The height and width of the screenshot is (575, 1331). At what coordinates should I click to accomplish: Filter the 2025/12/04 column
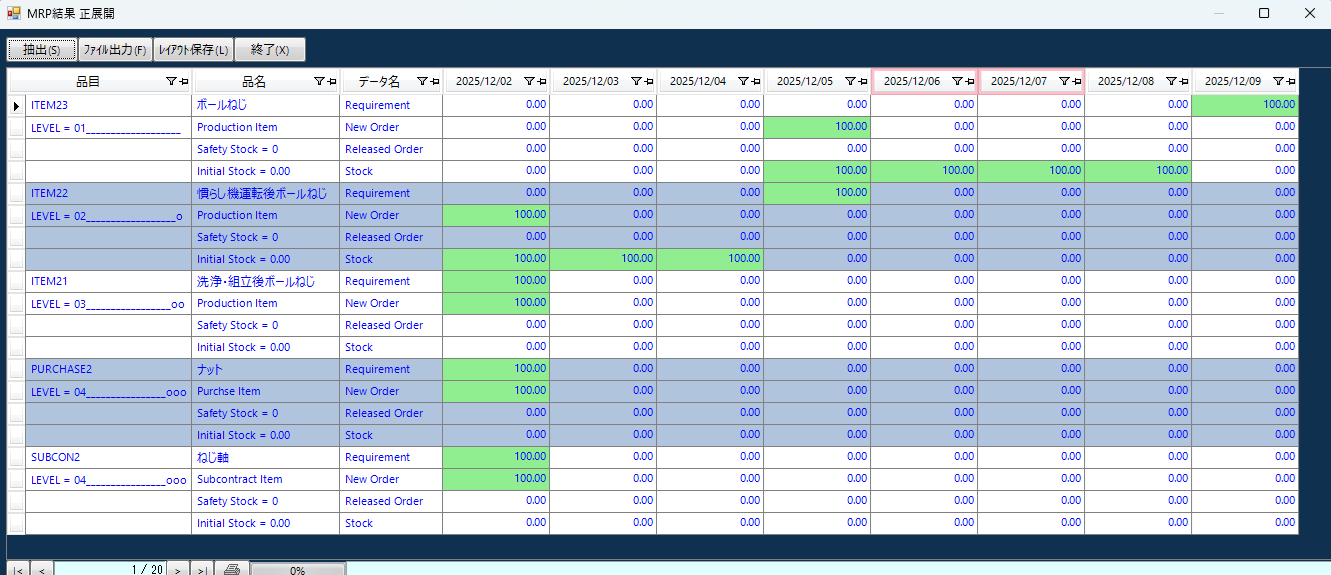743,81
